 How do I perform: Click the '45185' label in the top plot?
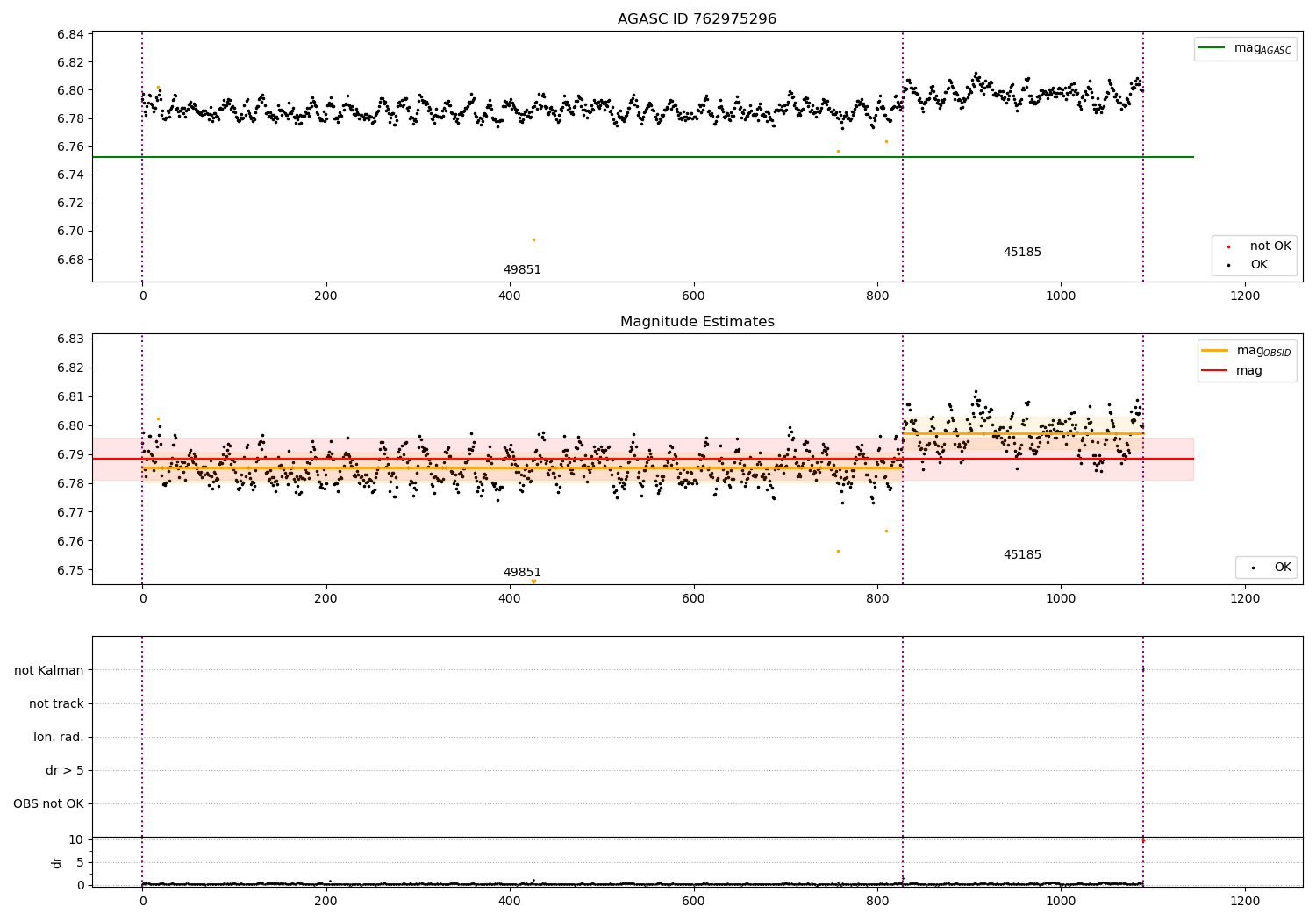tap(1022, 253)
